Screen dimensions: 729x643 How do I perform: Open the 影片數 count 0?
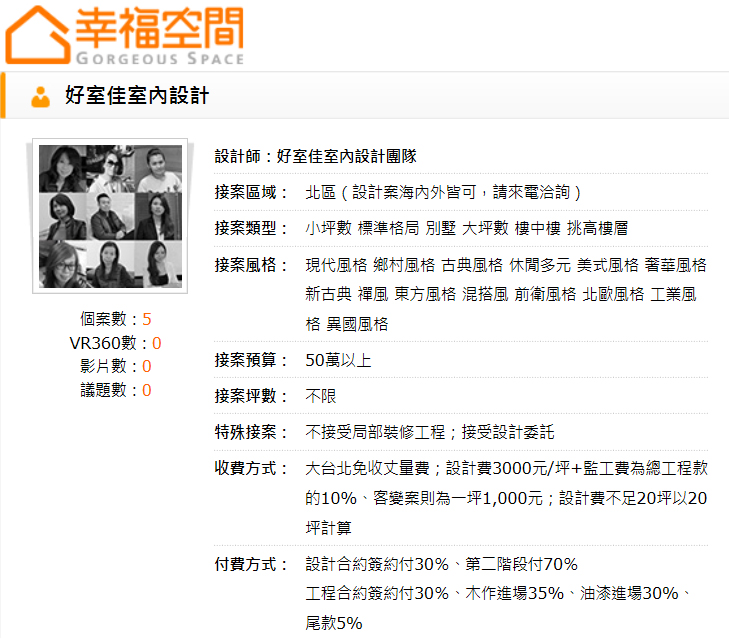(147, 366)
